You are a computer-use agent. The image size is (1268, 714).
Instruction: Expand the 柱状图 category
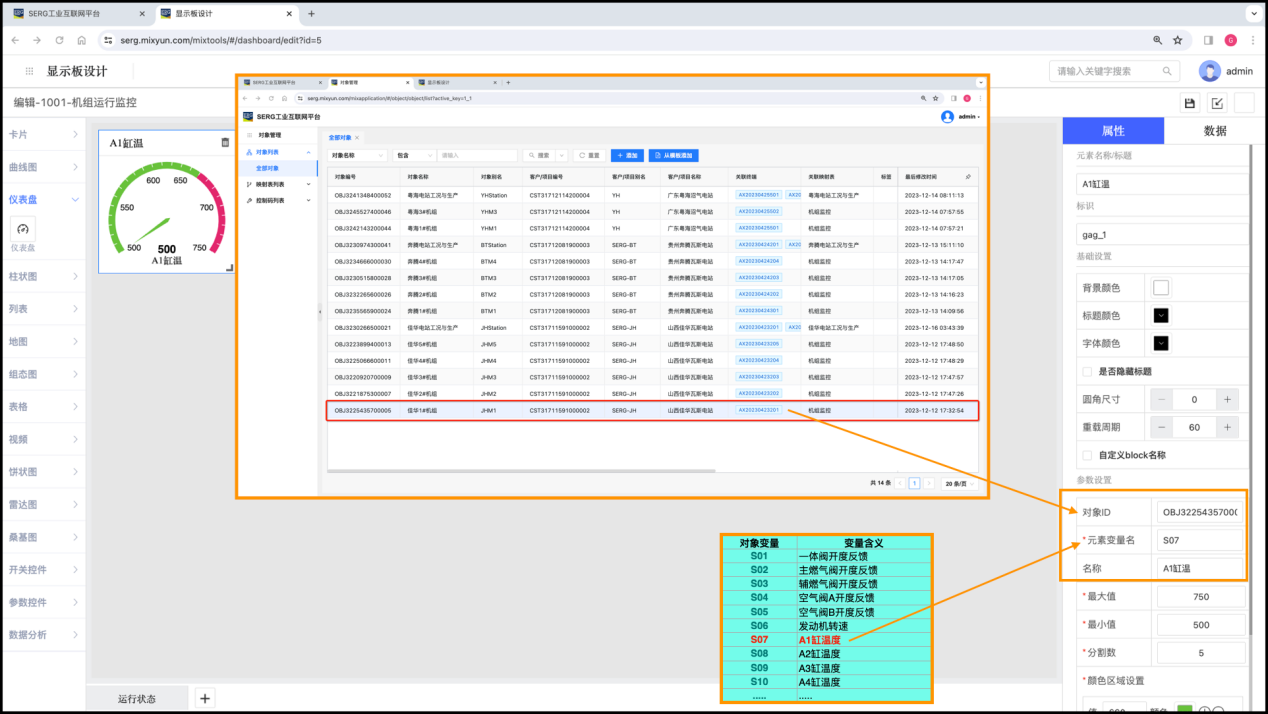click(x=75, y=276)
